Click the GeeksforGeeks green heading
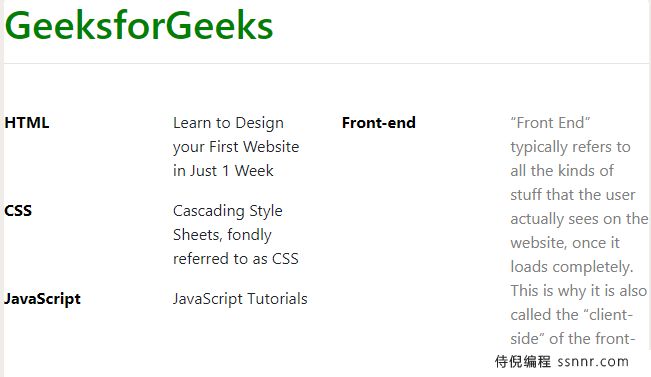Viewport: 651px width, 377px height. tap(139, 25)
